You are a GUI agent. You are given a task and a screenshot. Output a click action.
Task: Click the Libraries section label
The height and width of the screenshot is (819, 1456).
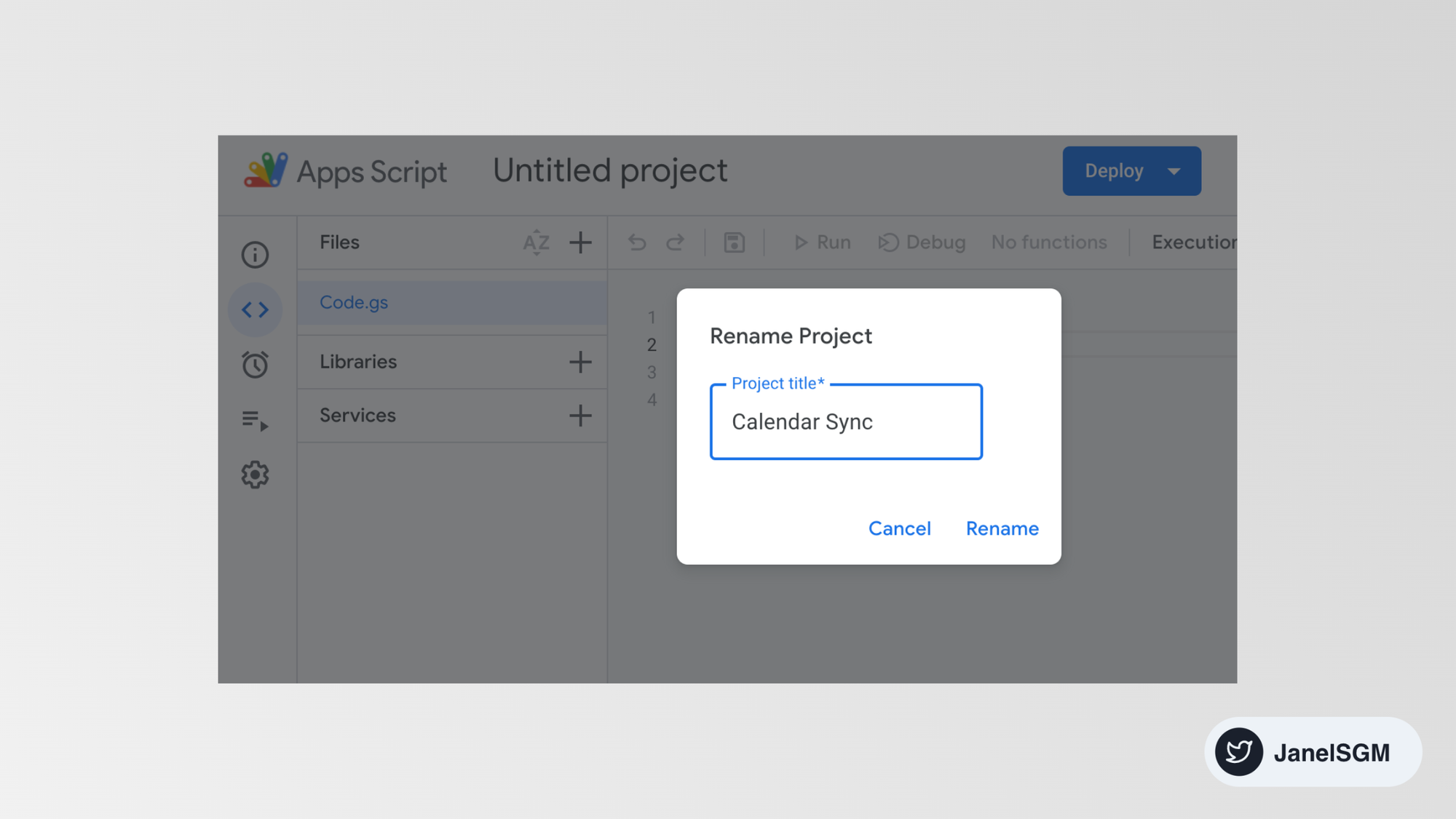[358, 362]
